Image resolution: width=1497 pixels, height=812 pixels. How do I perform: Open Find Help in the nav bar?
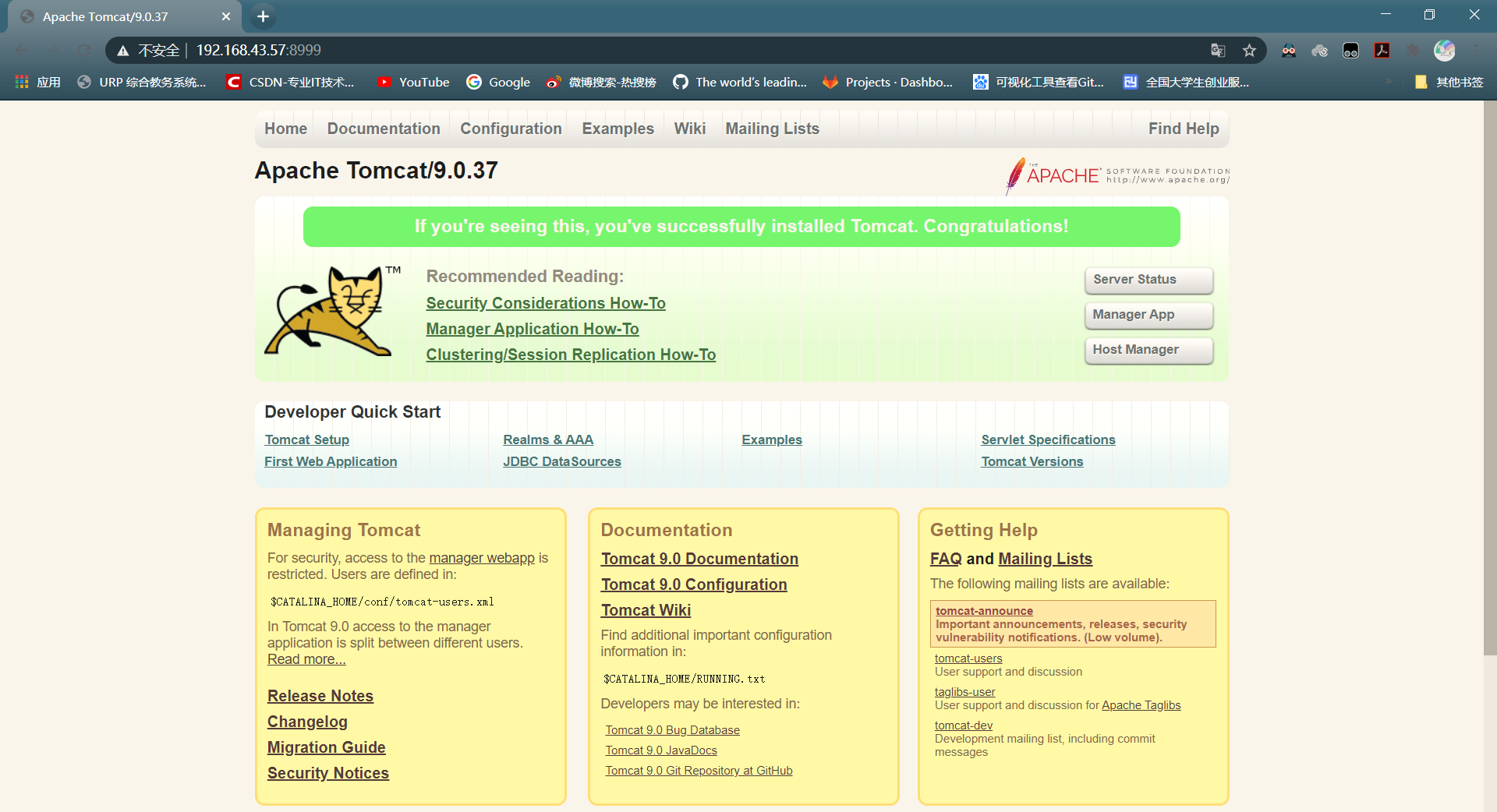pos(1184,129)
